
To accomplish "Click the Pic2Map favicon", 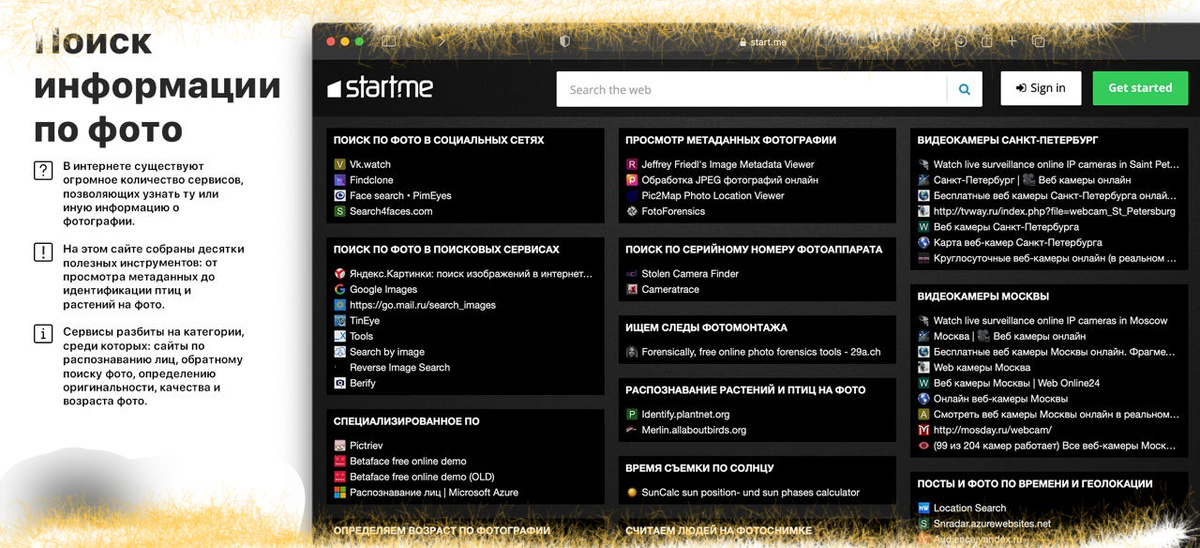I will pyautogui.click(x=632, y=196).
